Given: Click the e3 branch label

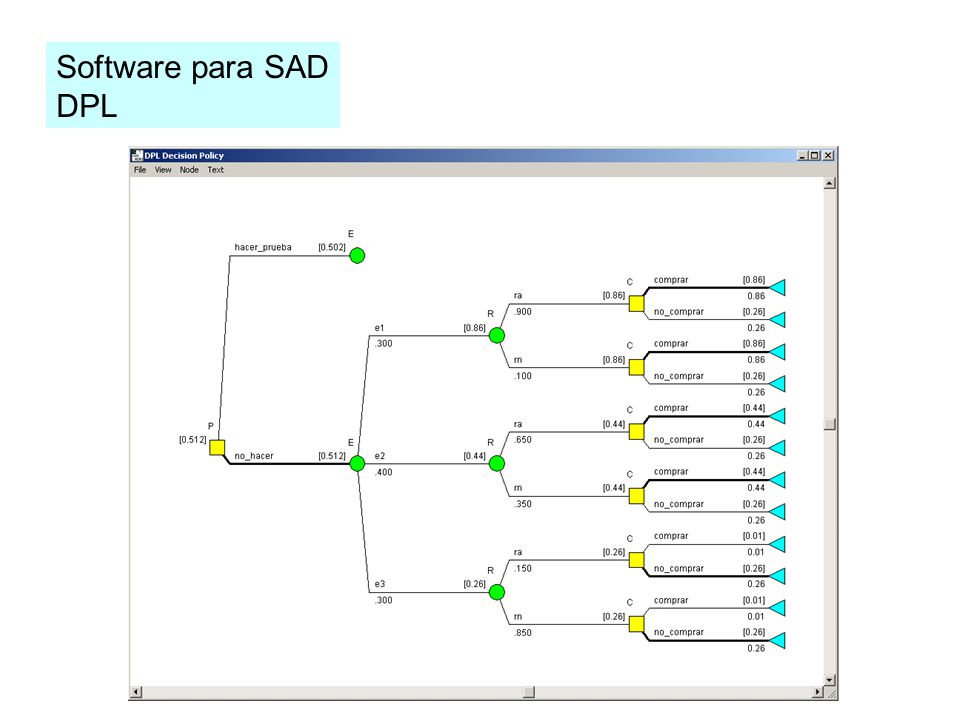Looking at the screenshot, I should pyautogui.click(x=380, y=584).
